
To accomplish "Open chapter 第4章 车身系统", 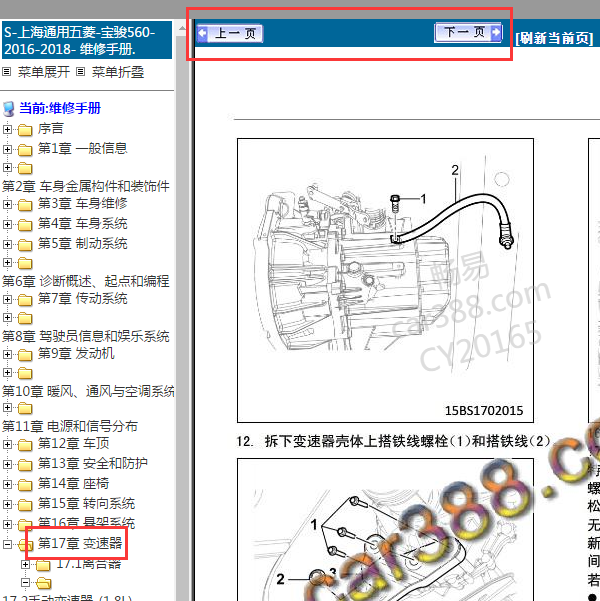I will 82,223.
